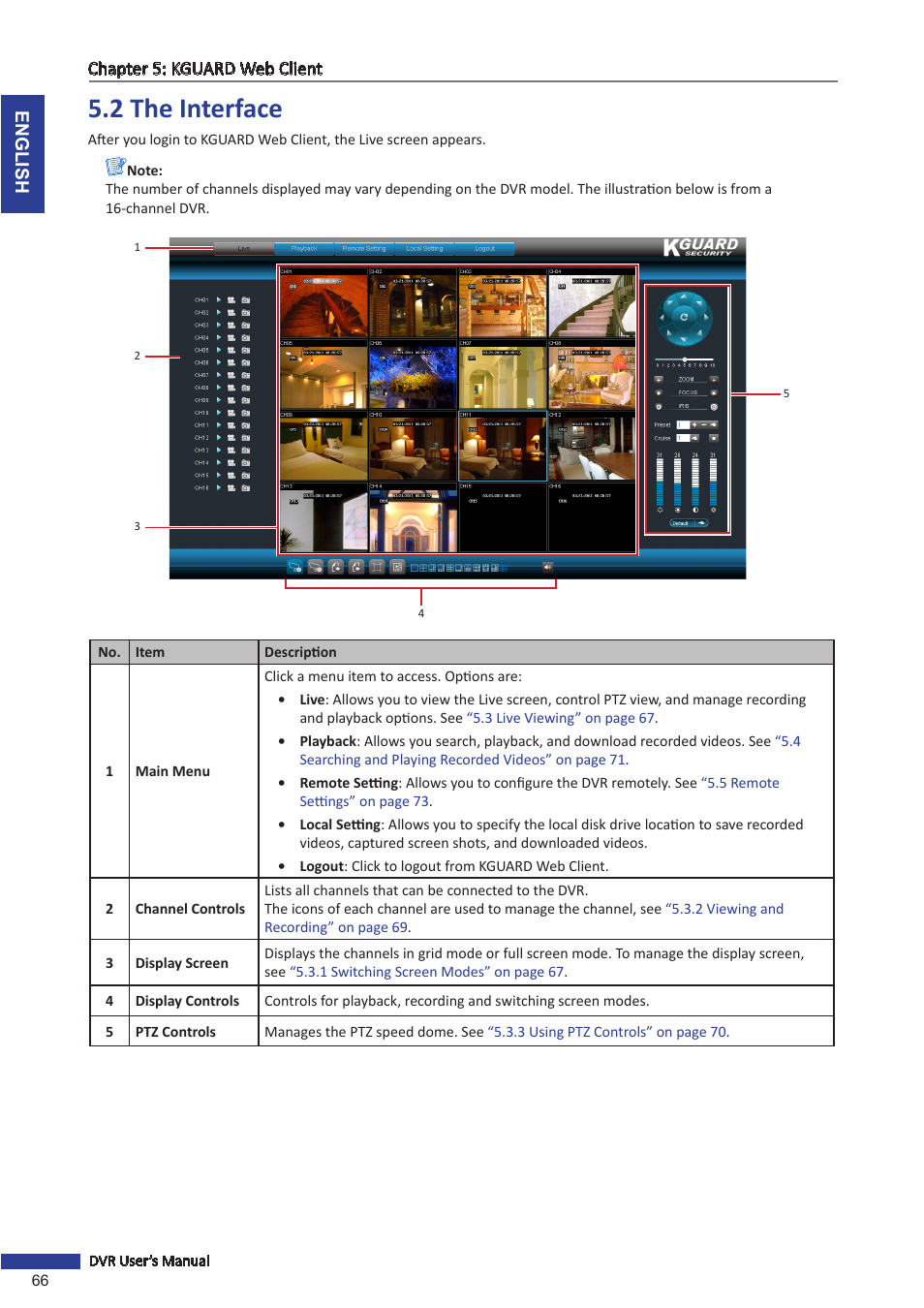Open the Remote Setting tab
Image resolution: width=924 pixels, height=1308 pixels.
364,249
